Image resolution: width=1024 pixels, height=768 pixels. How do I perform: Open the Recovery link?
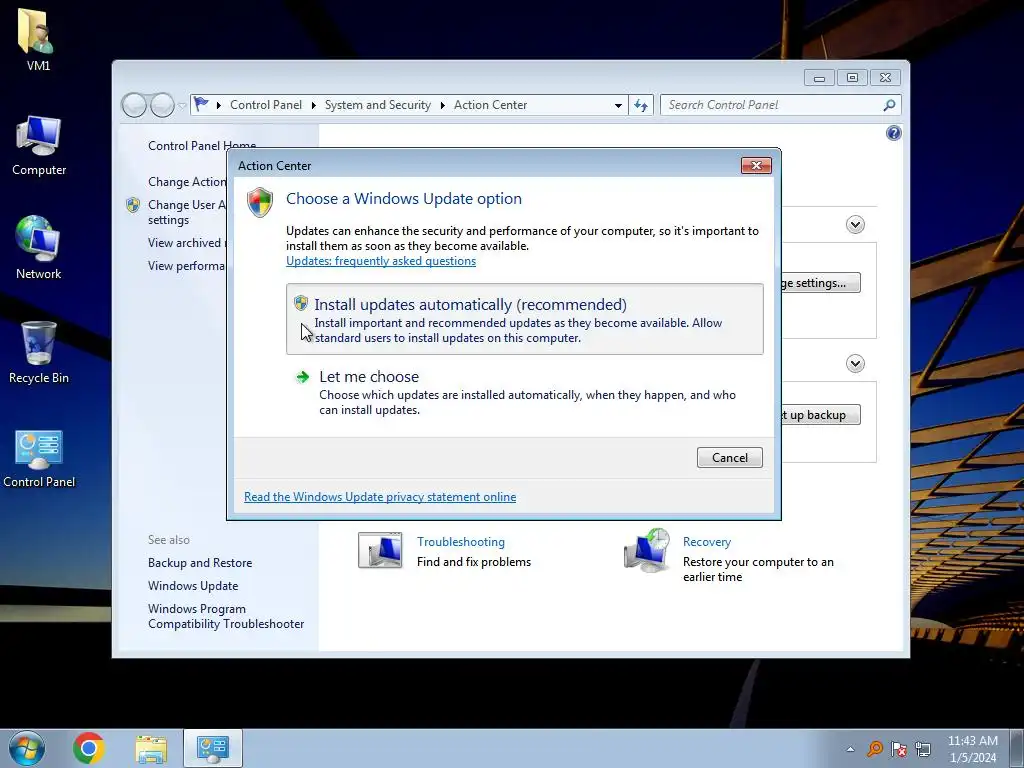click(707, 542)
